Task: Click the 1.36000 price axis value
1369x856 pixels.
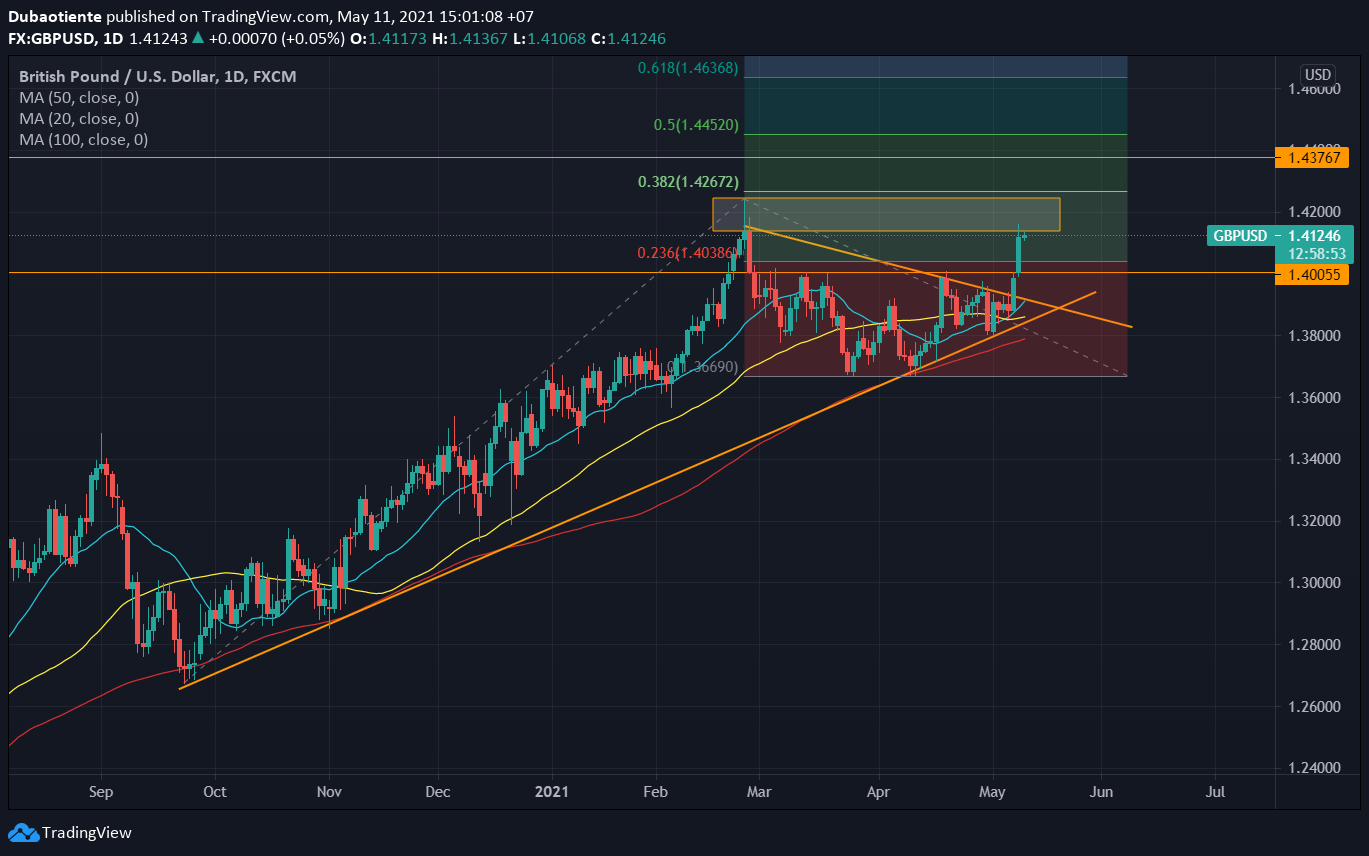Action: (x=1315, y=397)
